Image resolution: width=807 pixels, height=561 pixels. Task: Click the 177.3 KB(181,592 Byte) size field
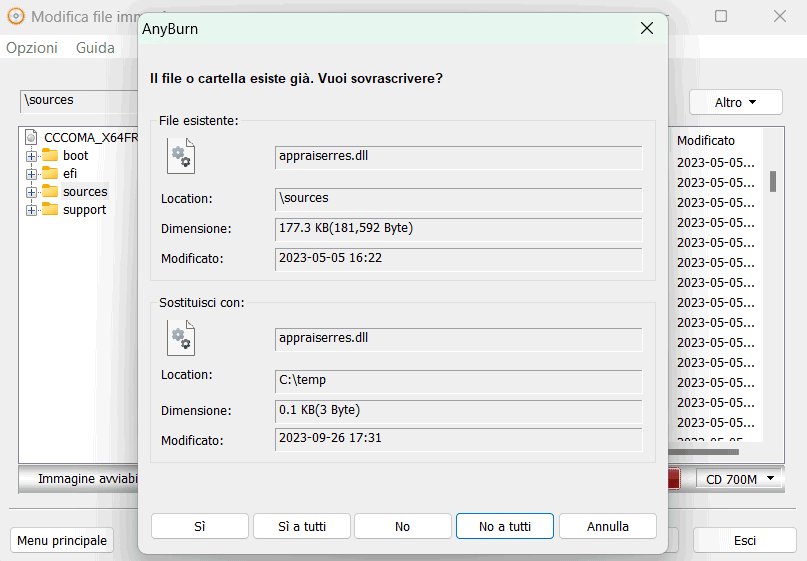[459, 229]
